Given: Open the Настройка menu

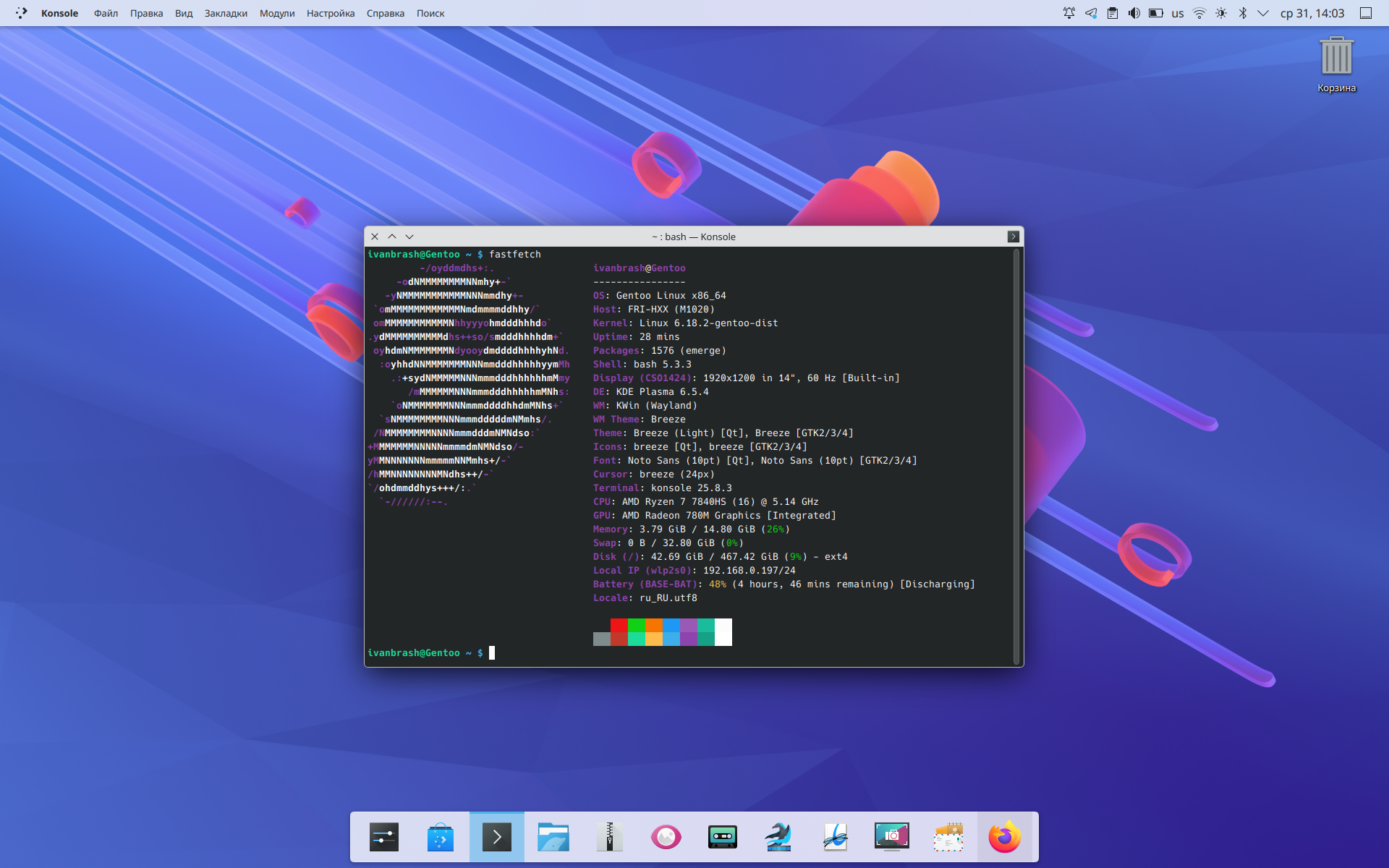Looking at the screenshot, I should (x=331, y=13).
